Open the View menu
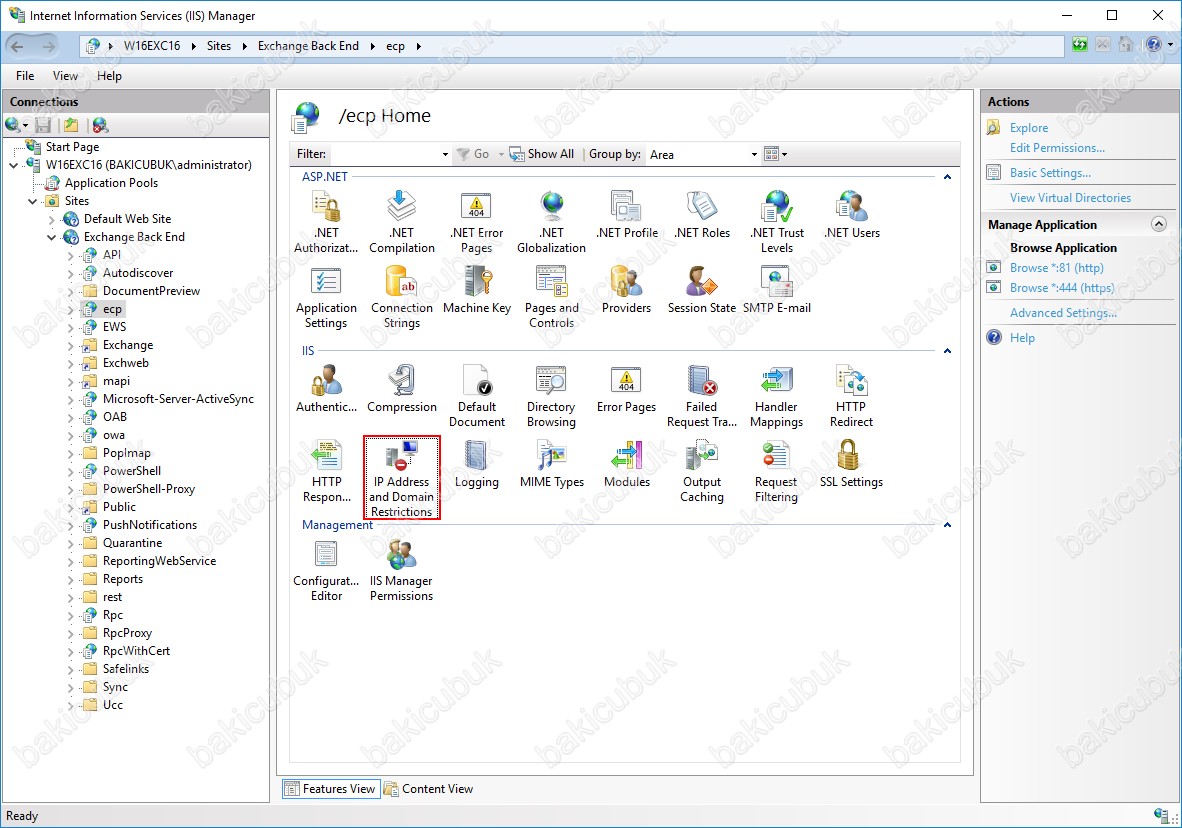 point(66,75)
